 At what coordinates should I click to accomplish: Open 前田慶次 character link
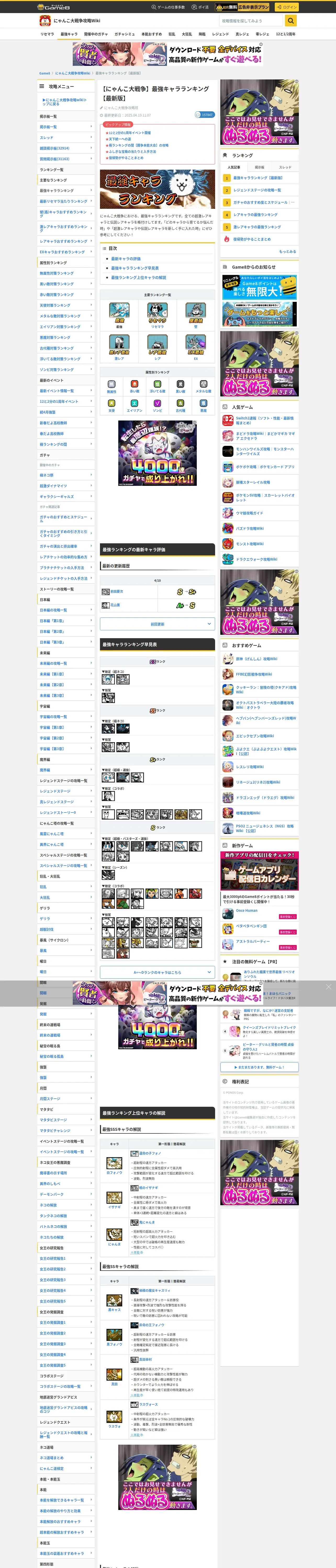coord(116,591)
